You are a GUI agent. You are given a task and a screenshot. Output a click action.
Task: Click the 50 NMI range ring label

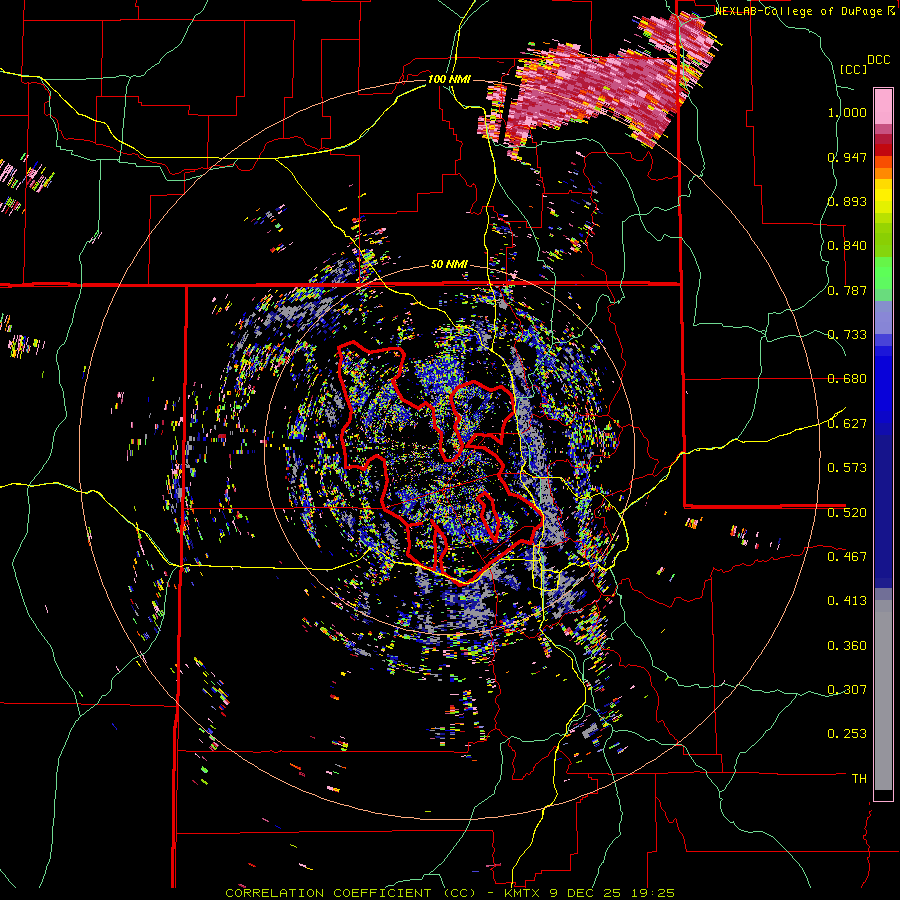(x=449, y=265)
